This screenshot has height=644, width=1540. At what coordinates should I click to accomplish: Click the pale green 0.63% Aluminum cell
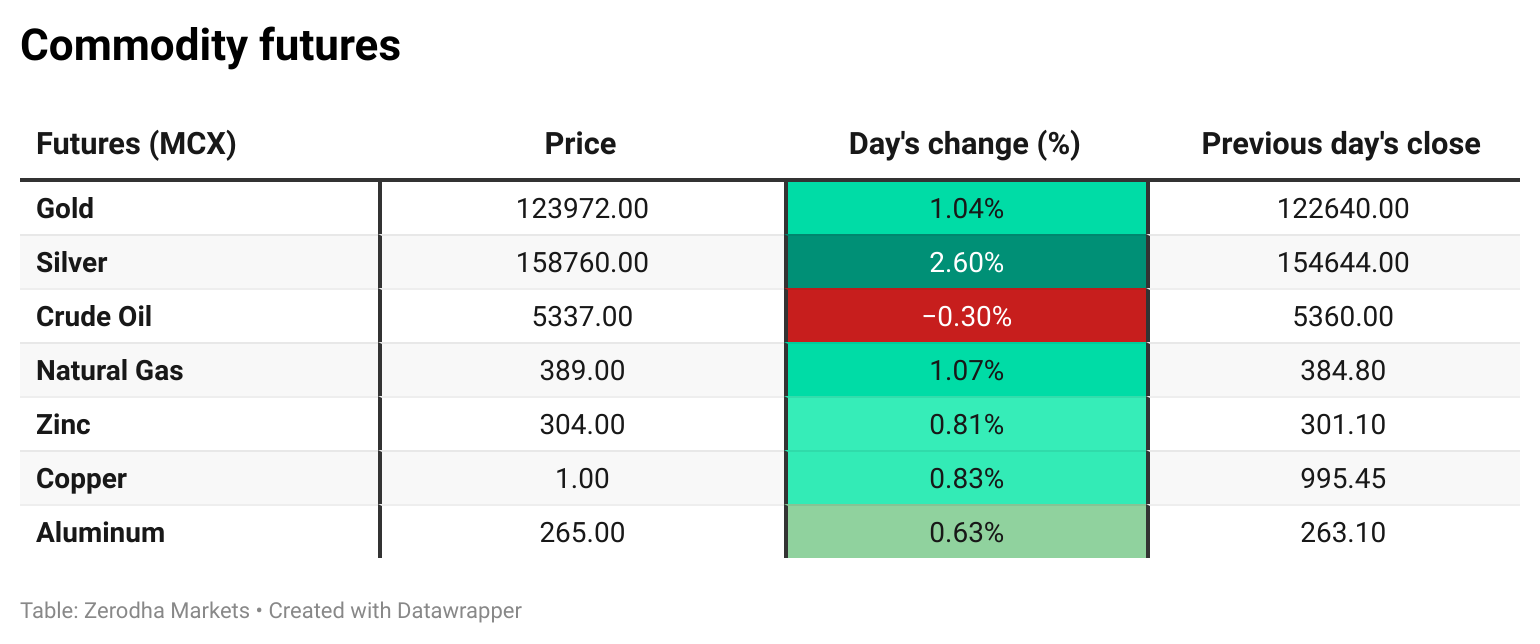966,533
